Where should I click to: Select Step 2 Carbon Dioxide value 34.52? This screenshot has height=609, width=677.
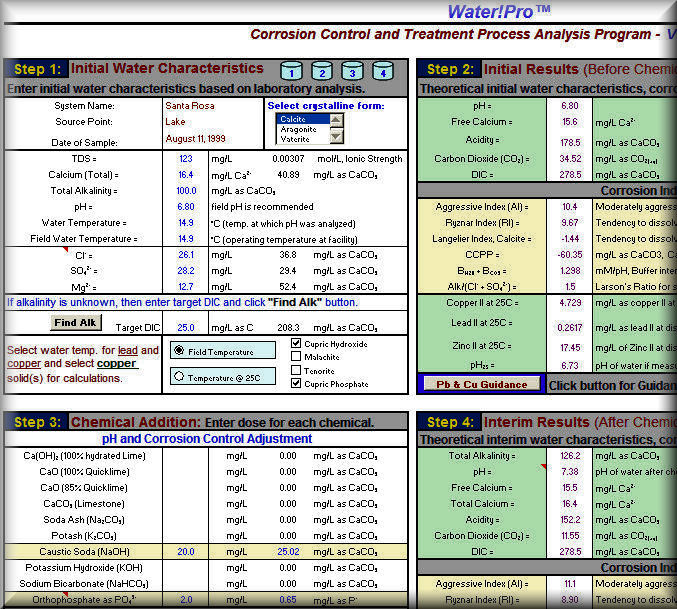pyautogui.click(x=569, y=159)
